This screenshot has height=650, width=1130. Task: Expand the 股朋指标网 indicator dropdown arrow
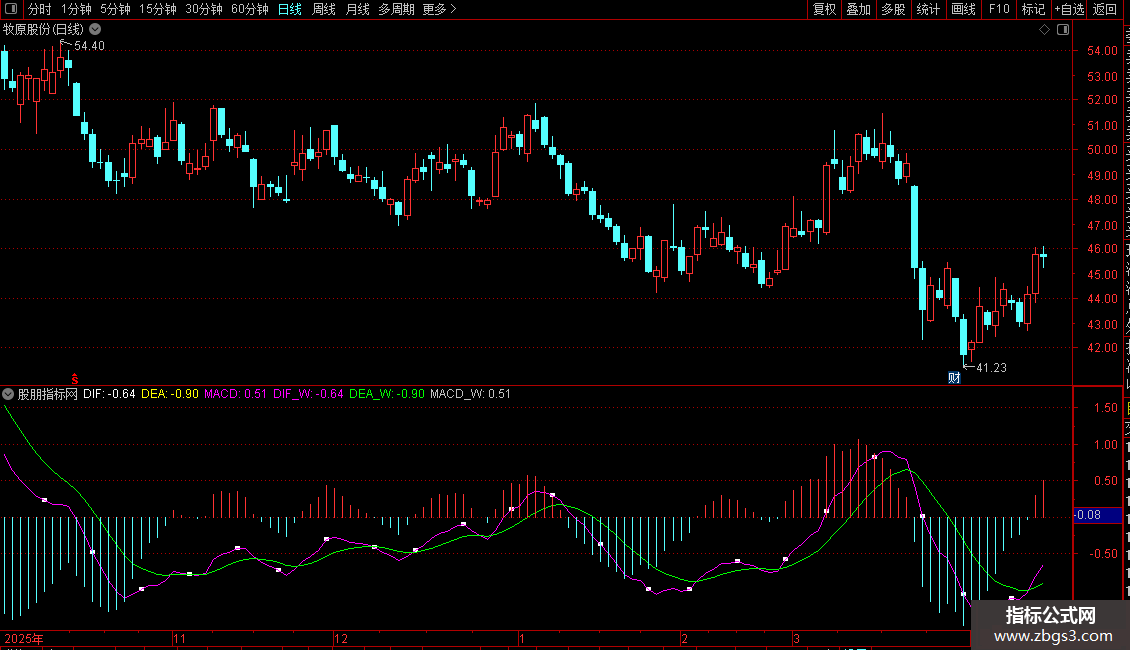click(x=9, y=394)
